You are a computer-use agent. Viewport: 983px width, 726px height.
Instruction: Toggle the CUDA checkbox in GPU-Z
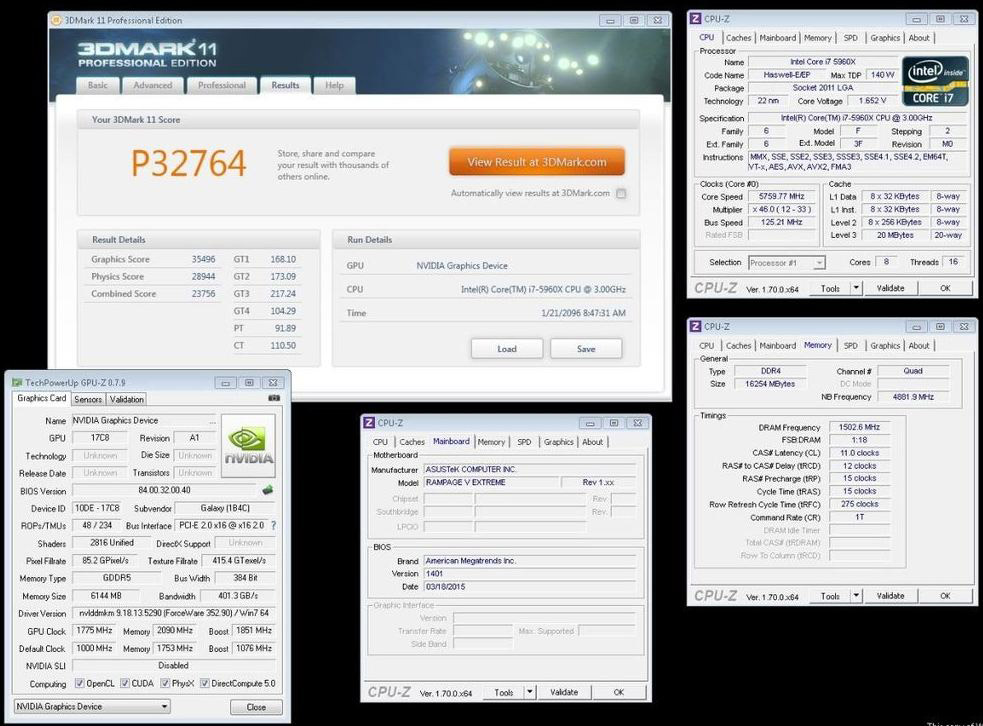click(125, 683)
